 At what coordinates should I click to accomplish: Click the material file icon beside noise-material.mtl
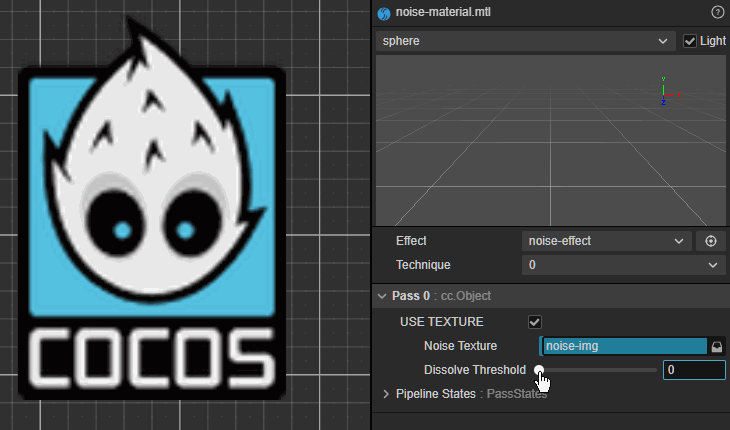(x=383, y=13)
